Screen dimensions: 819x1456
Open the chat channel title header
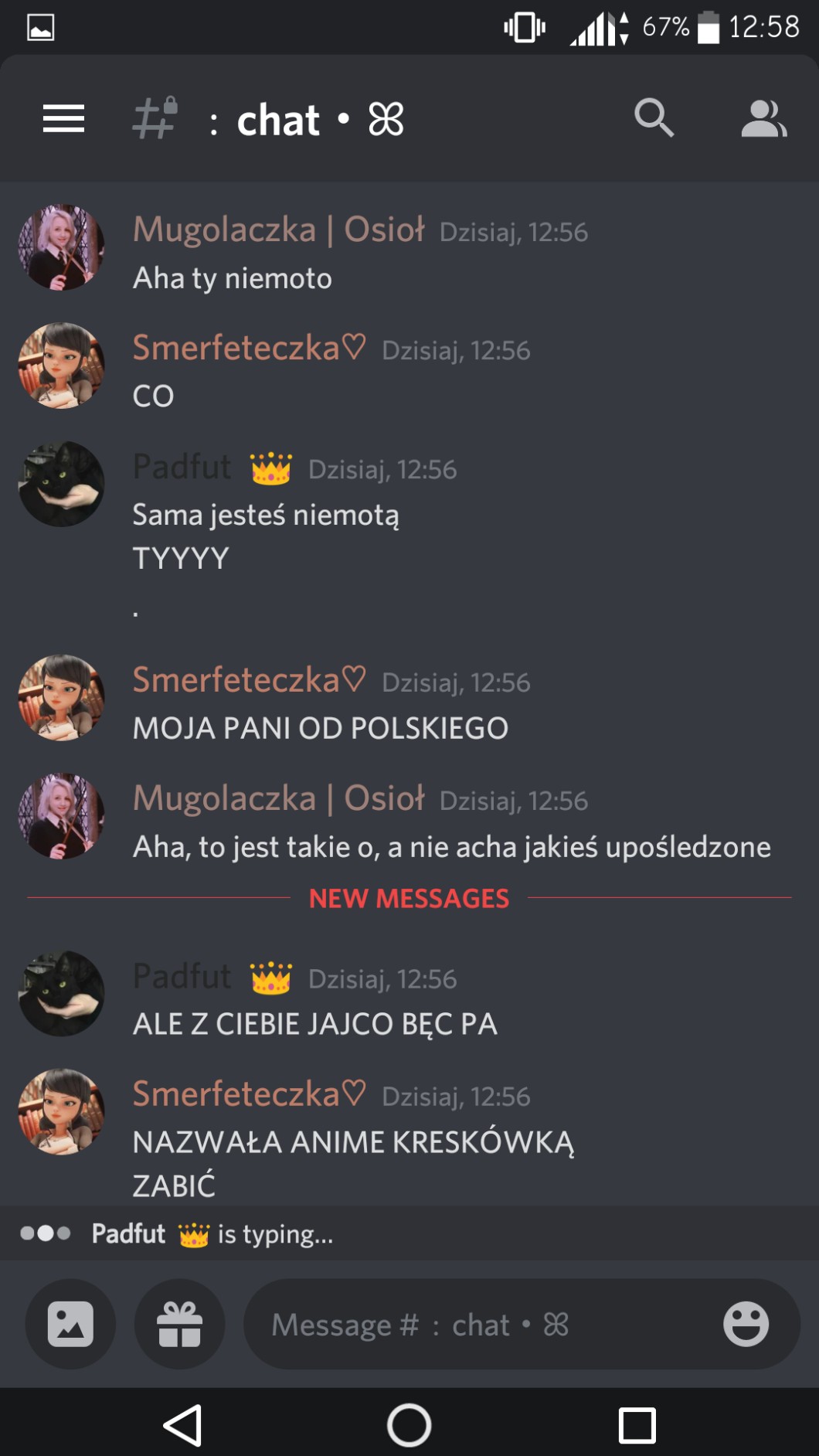(308, 120)
